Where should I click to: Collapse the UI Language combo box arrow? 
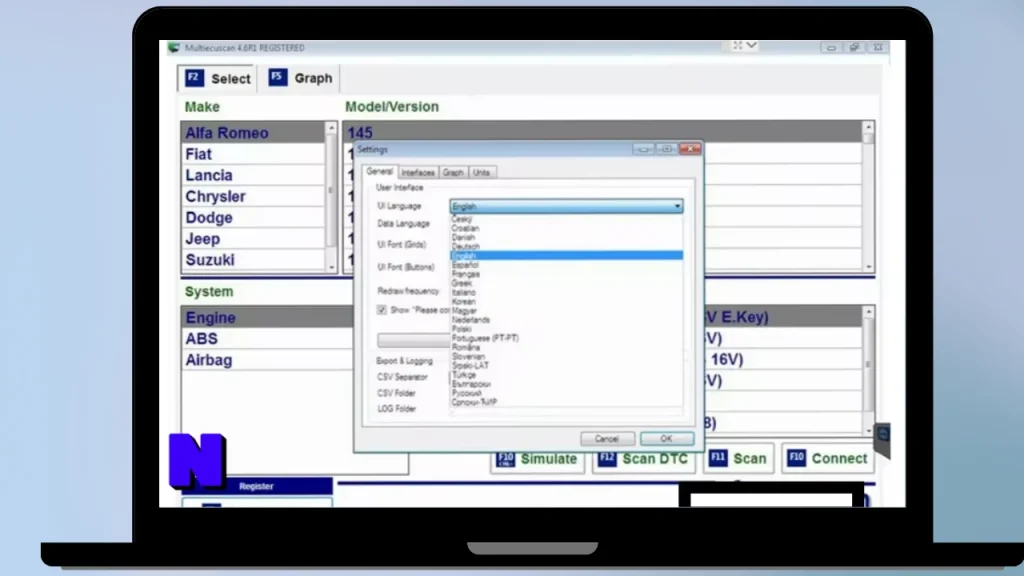click(x=677, y=206)
